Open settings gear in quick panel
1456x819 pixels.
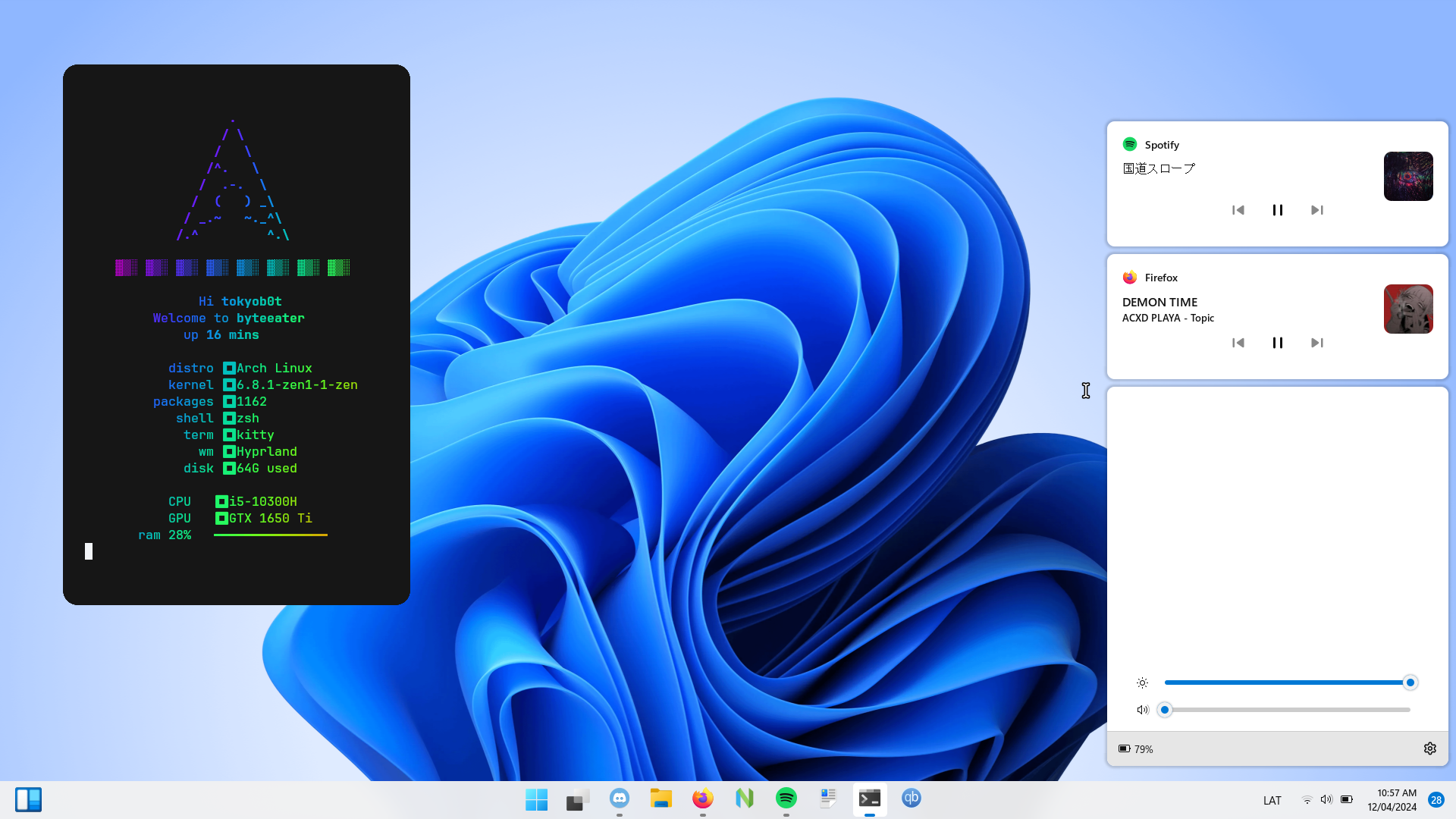tap(1430, 748)
